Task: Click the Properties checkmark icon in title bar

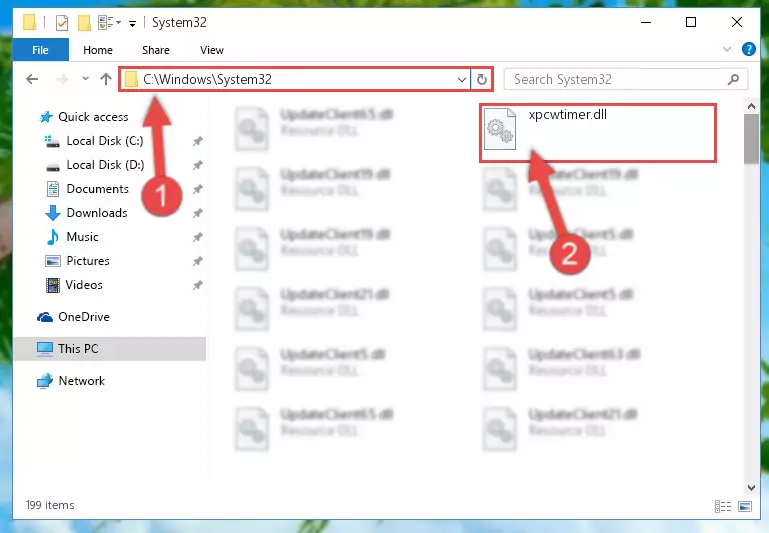Action: tap(62, 23)
